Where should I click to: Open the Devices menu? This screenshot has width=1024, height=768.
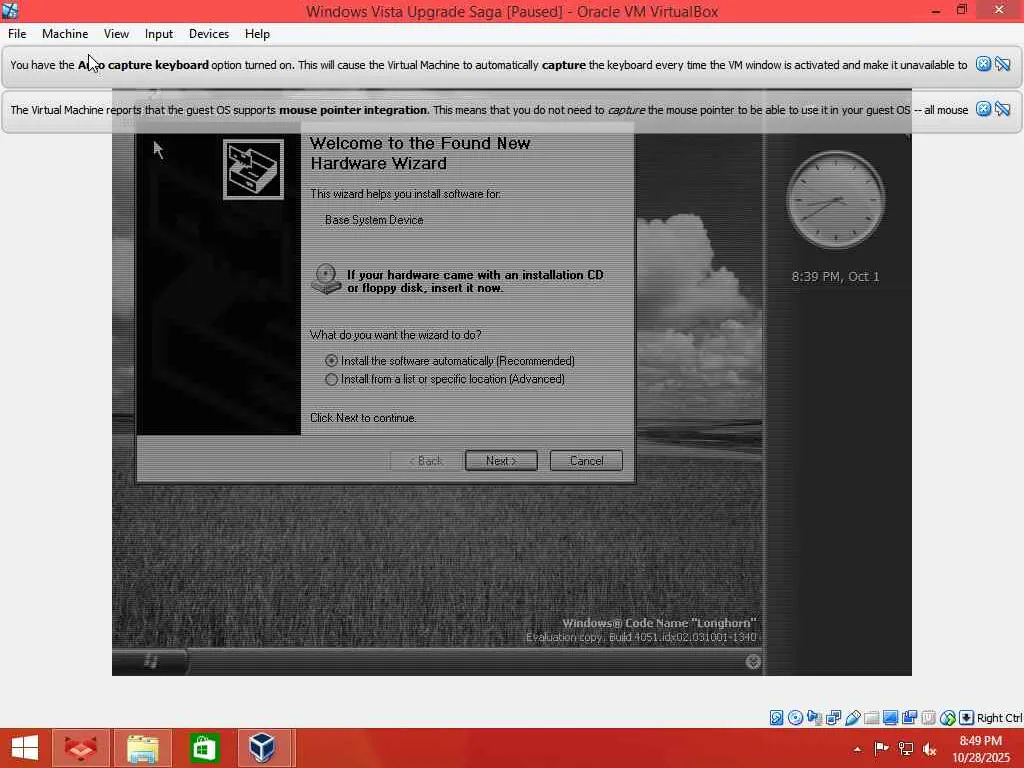[209, 34]
